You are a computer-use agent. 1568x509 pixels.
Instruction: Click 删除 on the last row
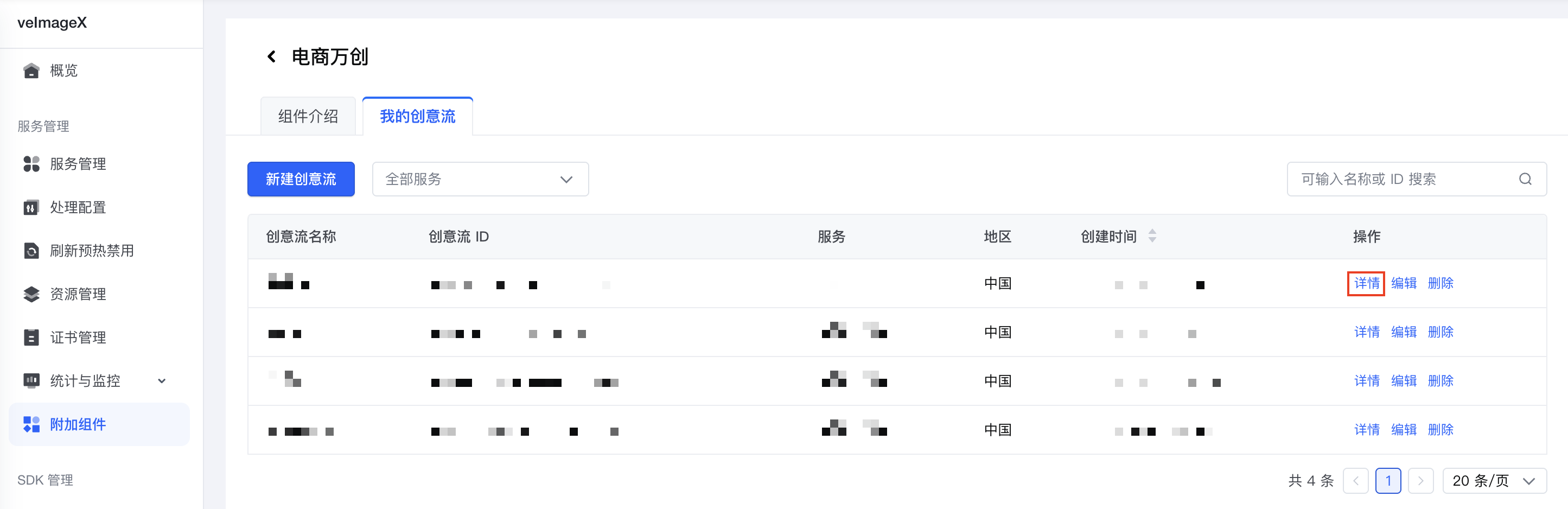click(x=1440, y=430)
